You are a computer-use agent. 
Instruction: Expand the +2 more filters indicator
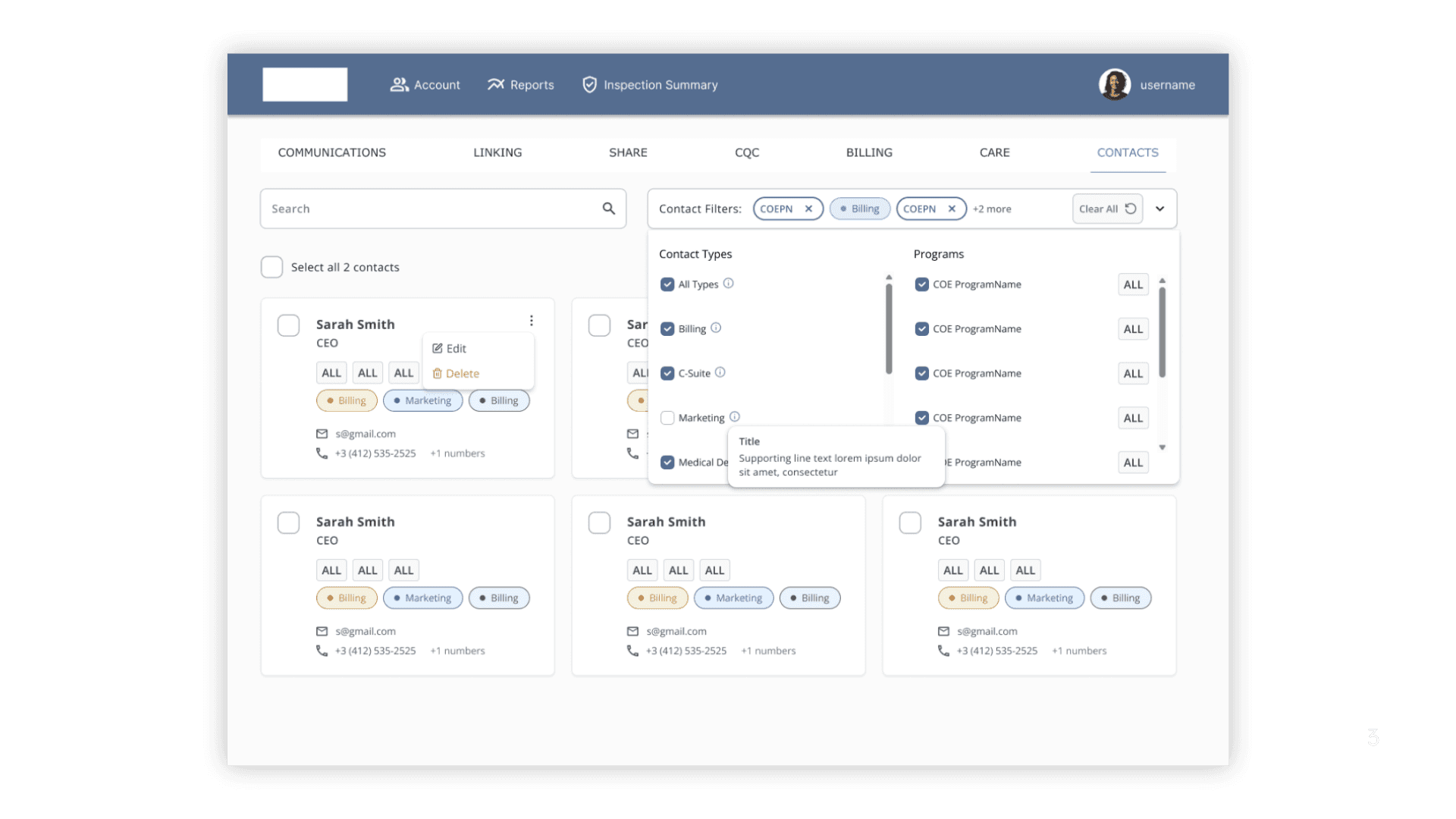point(992,209)
